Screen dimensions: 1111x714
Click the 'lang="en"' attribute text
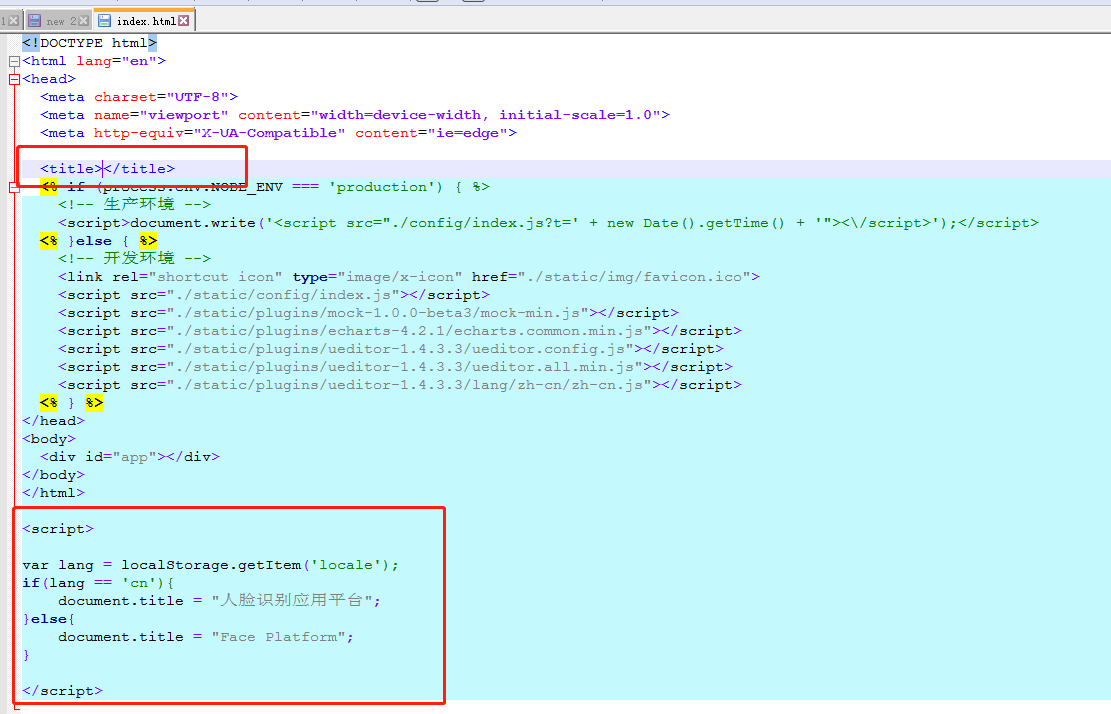pos(116,62)
